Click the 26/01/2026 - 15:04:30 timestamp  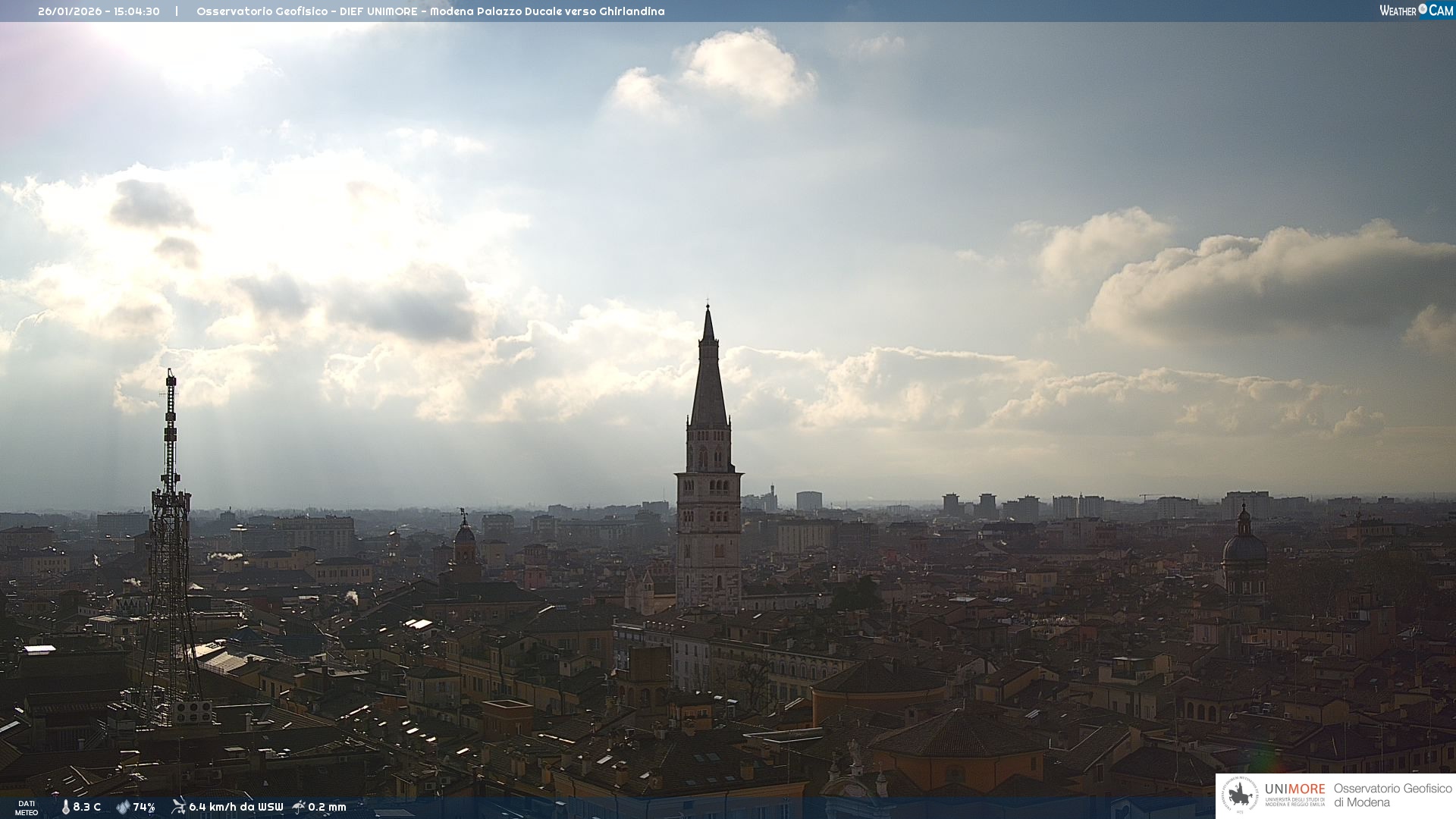(99, 11)
